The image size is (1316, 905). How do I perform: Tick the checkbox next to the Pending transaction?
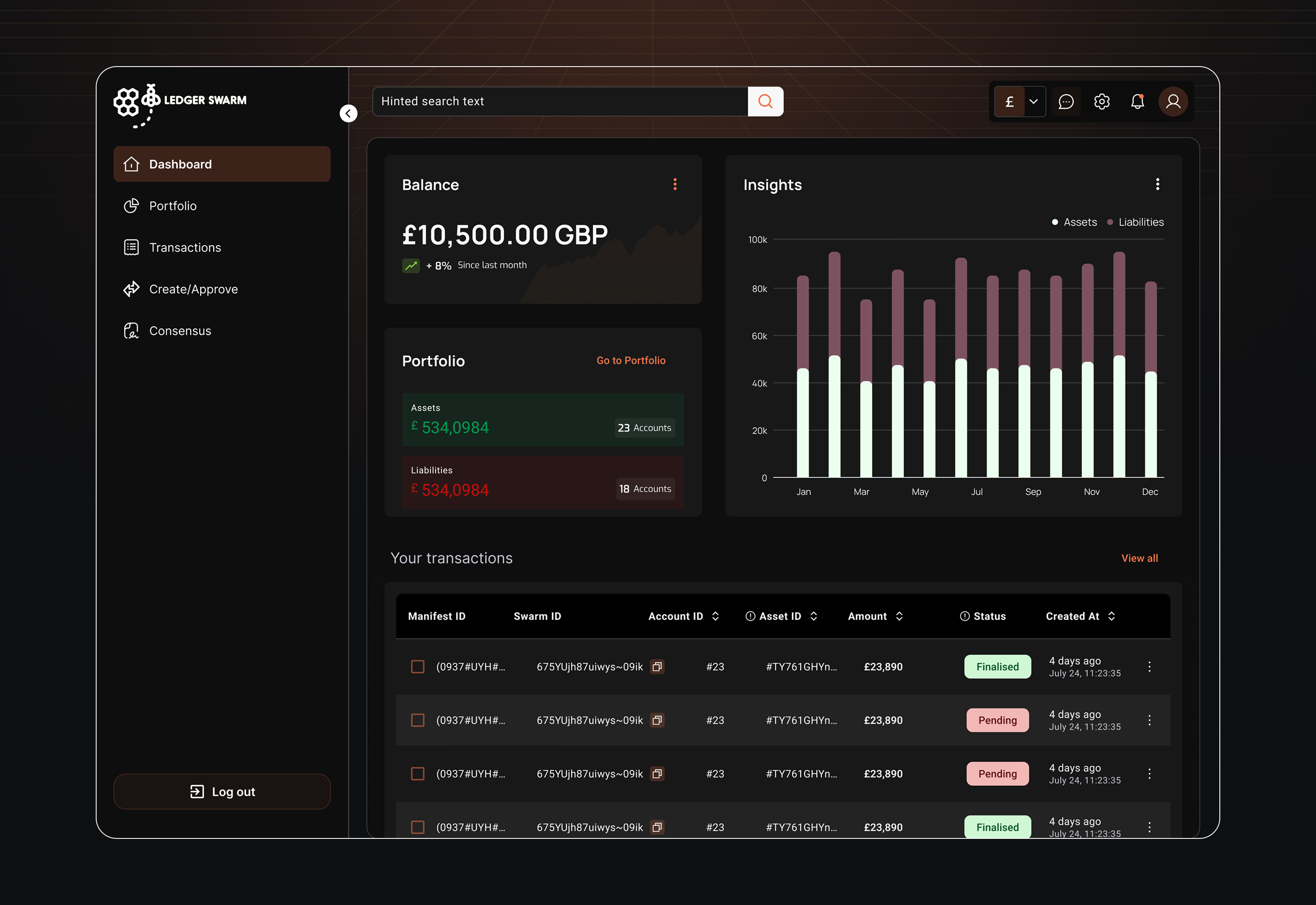point(418,720)
